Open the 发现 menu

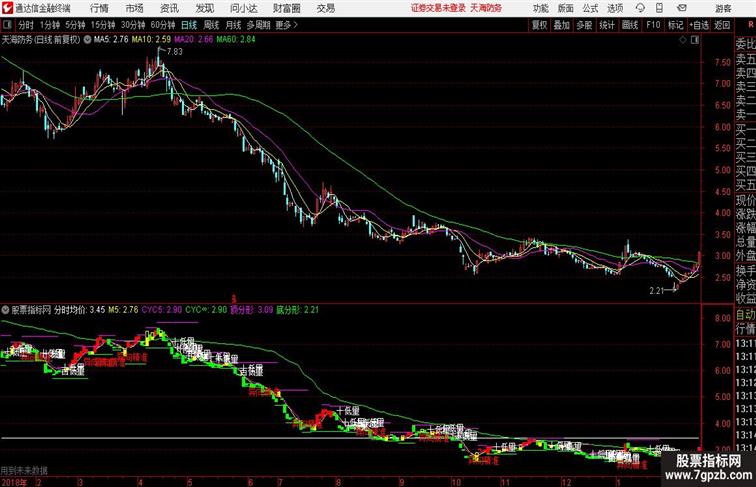pos(204,8)
